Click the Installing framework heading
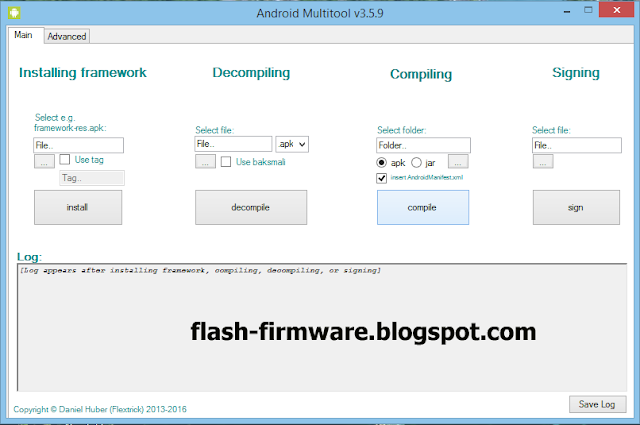The width and height of the screenshot is (640, 425). (83, 73)
